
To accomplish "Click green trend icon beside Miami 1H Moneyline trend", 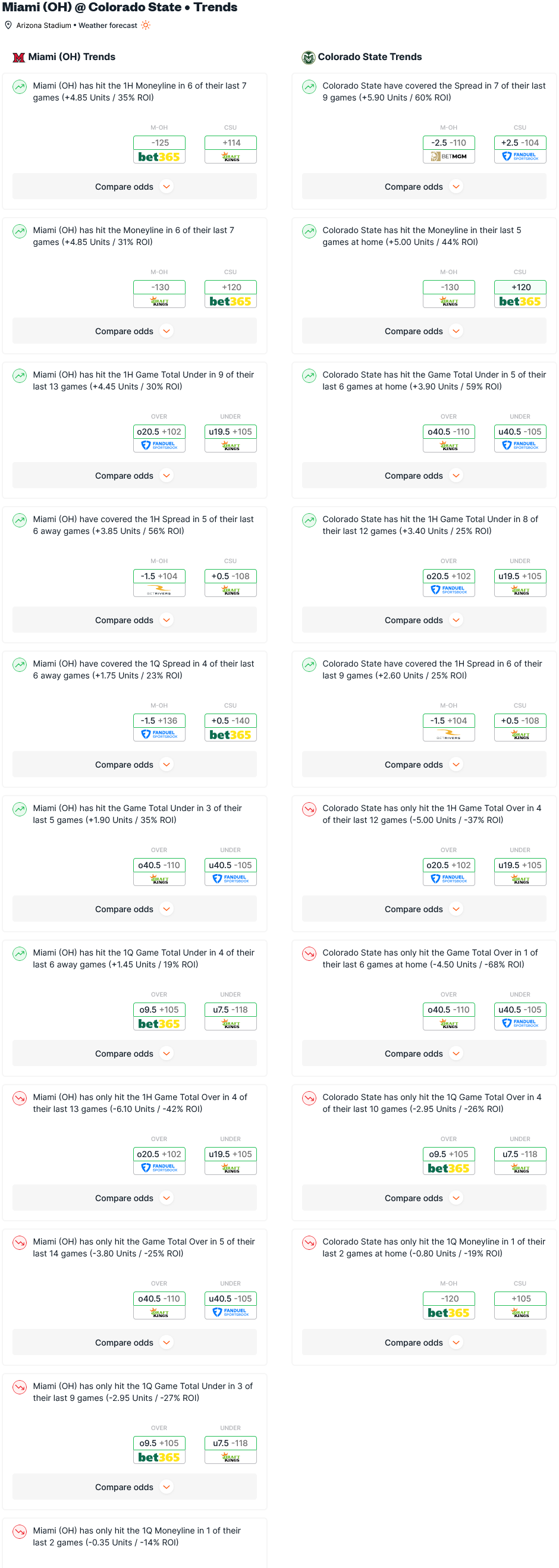I will (x=20, y=86).
